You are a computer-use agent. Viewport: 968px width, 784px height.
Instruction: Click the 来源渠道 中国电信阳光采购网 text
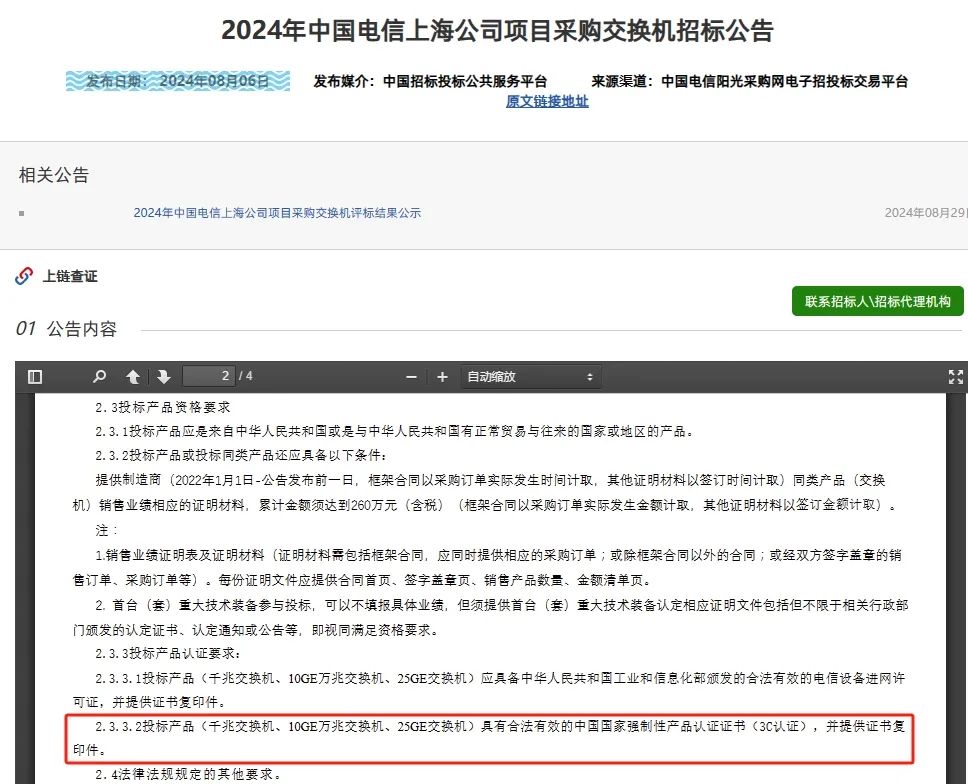pyautogui.click(x=749, y=81)
